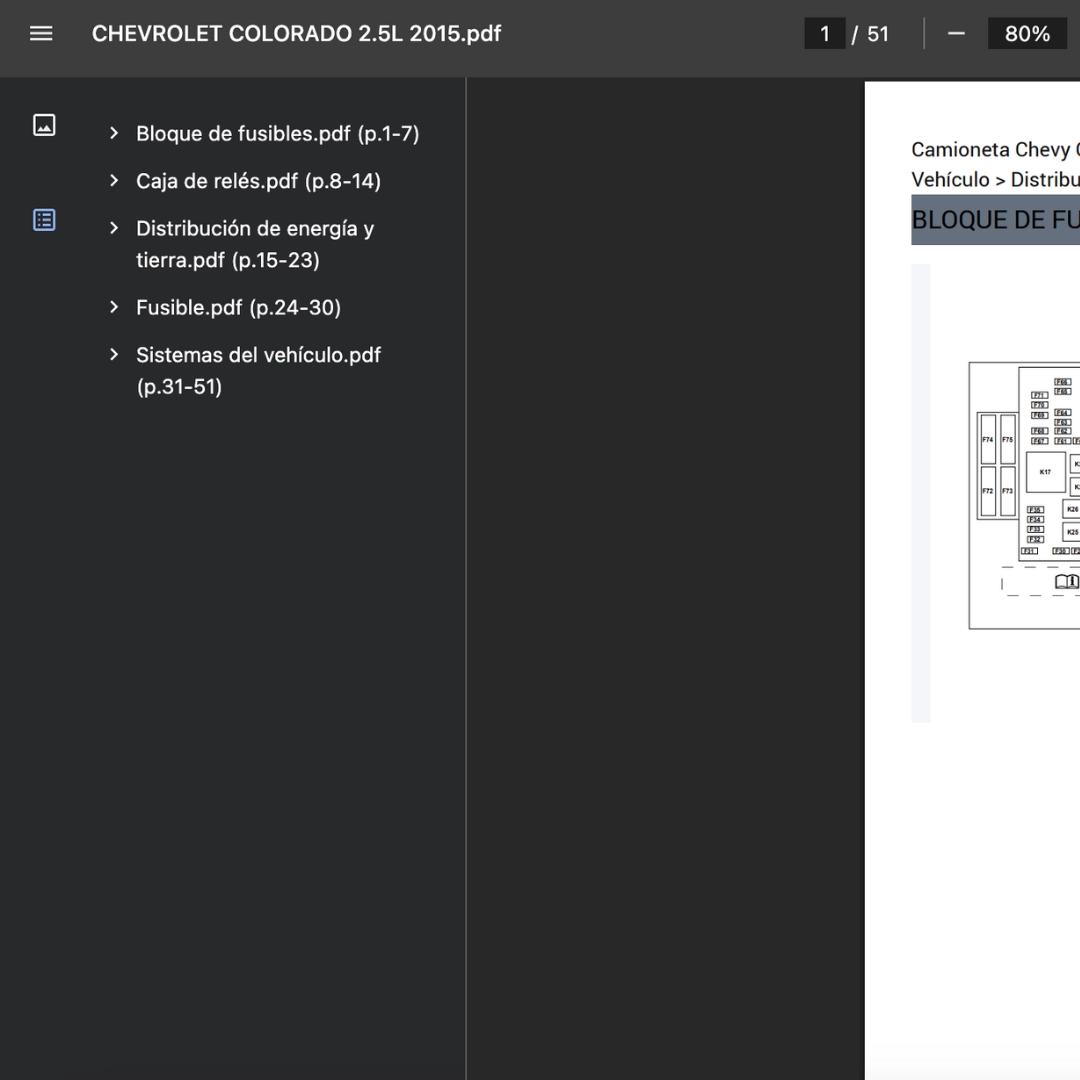Expand the Caja de relés.pdf bookmark
Screen dimensions: 1080x1080
point(114,181)
